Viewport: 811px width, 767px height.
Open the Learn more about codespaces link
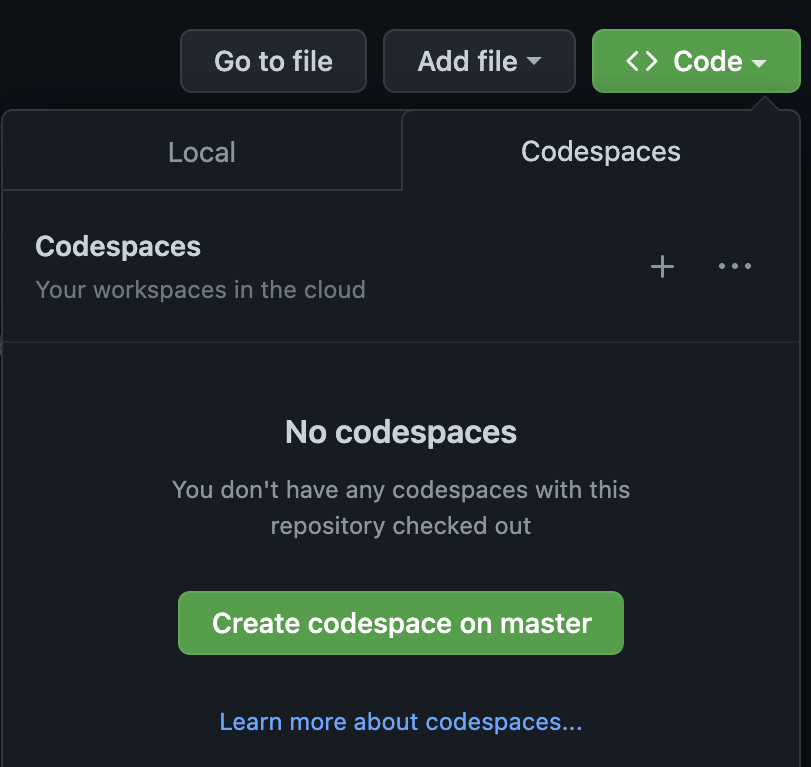[401, 721]
